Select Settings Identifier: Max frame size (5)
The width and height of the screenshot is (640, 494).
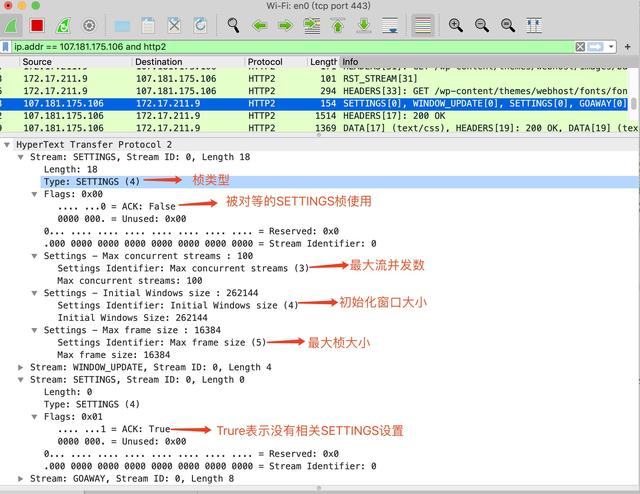click(162, 343)
